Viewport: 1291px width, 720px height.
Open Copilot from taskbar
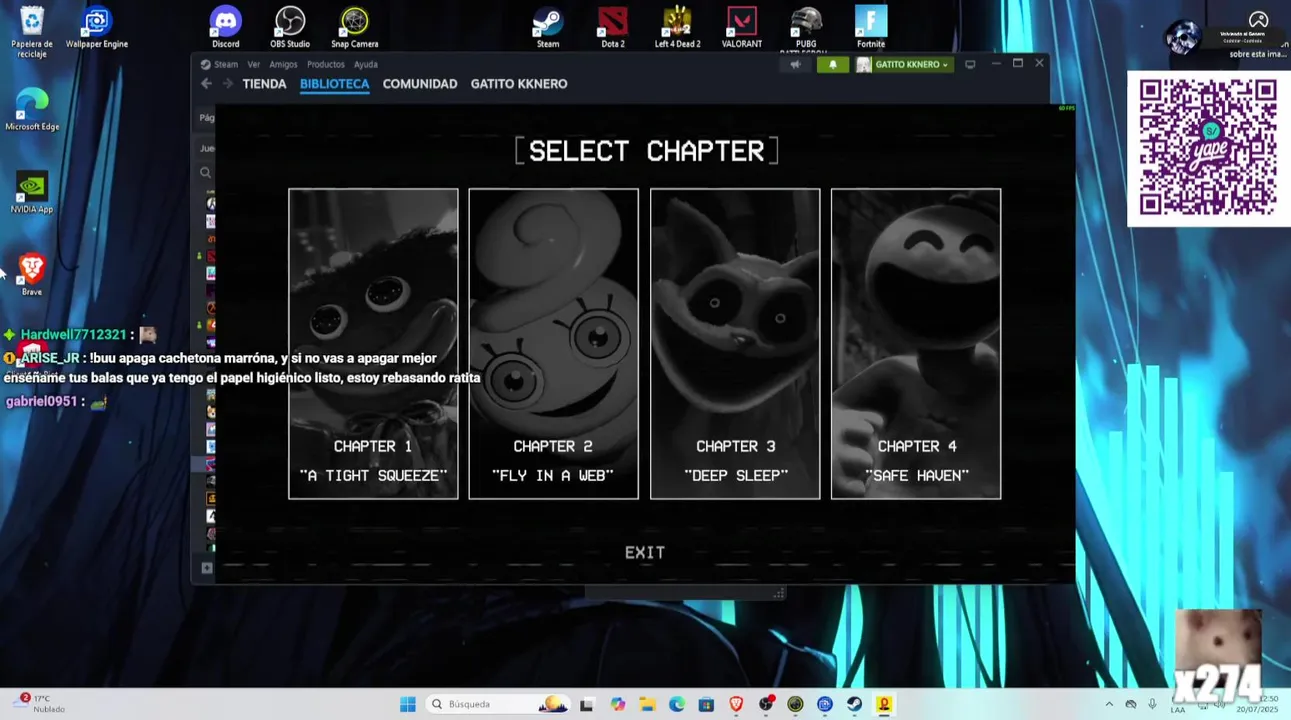click(x=618, y=704)
